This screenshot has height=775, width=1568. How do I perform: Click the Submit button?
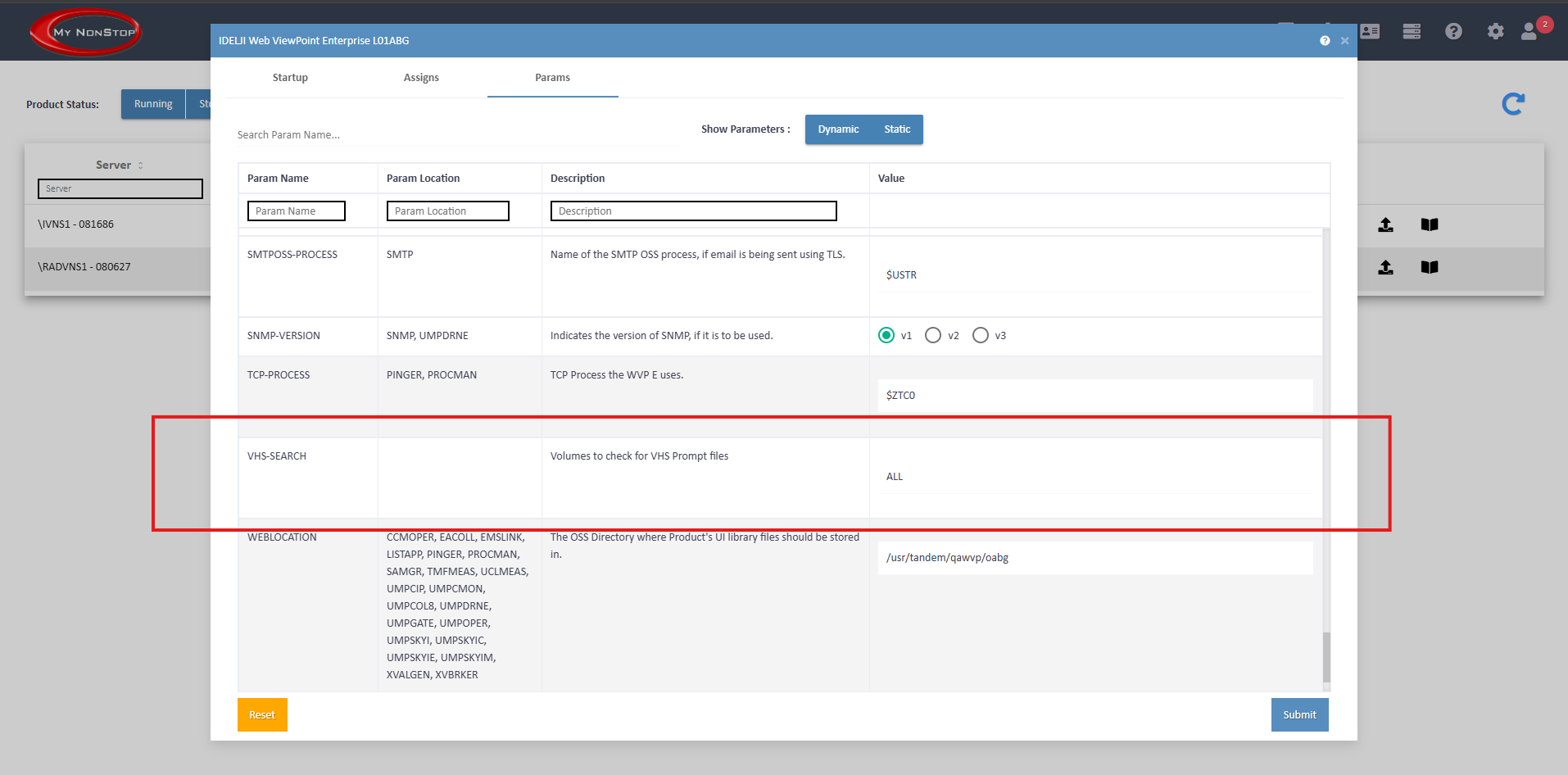pos(1299,714)
